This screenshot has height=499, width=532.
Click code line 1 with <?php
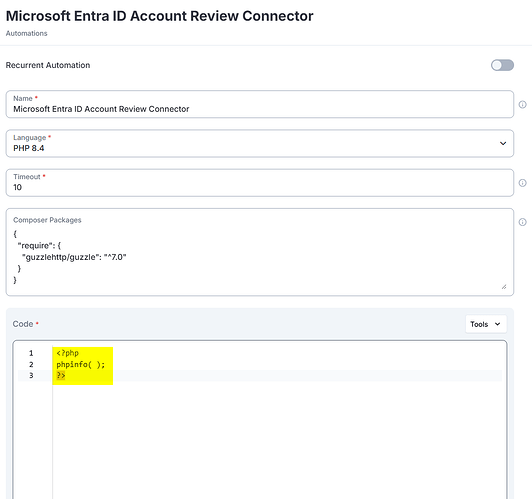(68, 353)
